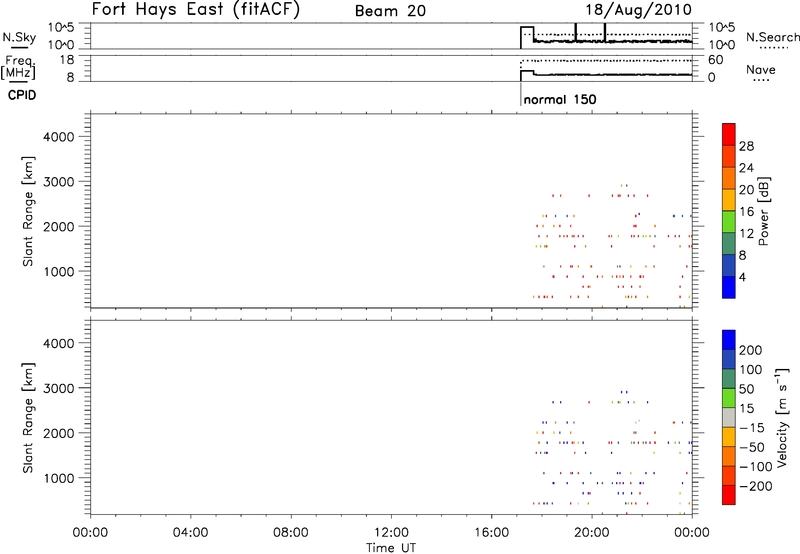Click the '60' tick right of frequency panel

click(x=715, y=60)
